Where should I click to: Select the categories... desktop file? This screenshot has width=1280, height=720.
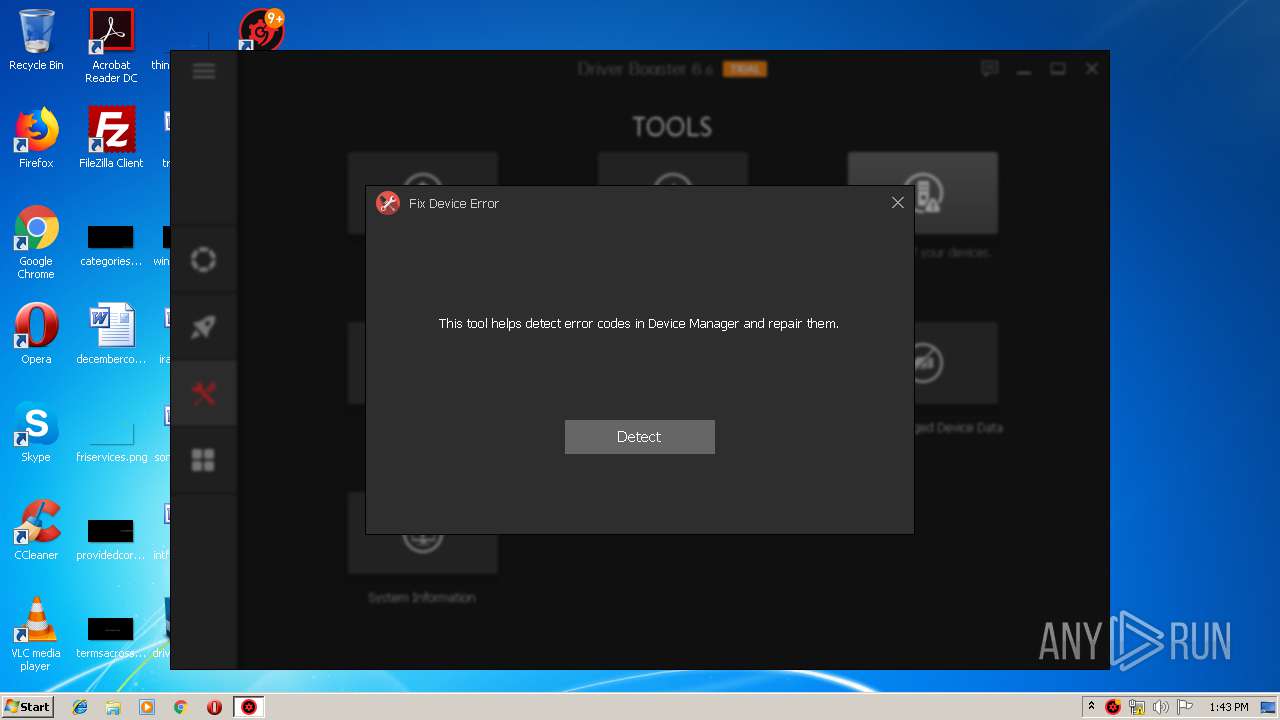[x=111, y=246]
